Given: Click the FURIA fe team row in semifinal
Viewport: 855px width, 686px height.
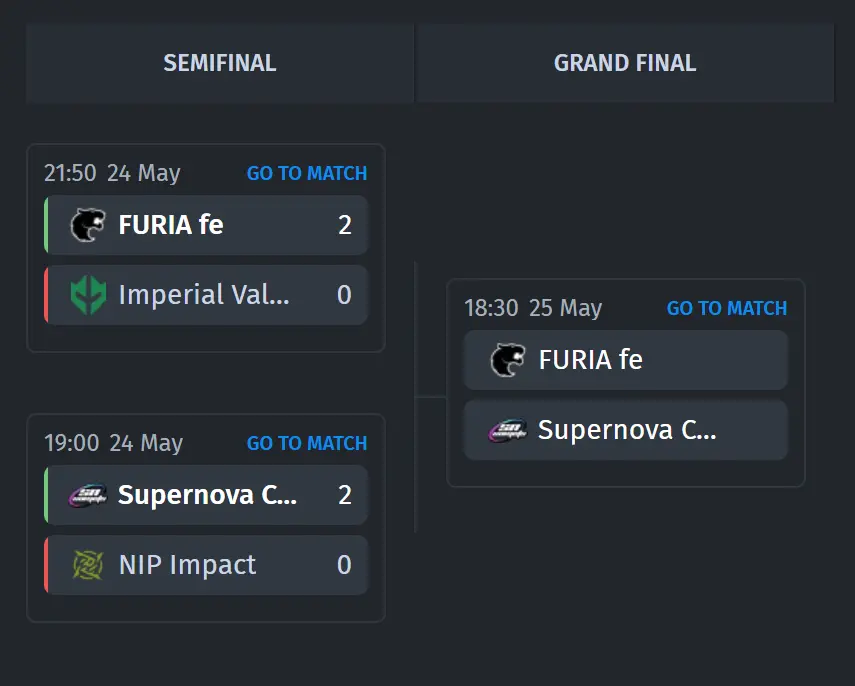Looking at the screenshot, I should pyautogui.click(x=206, y=225).
